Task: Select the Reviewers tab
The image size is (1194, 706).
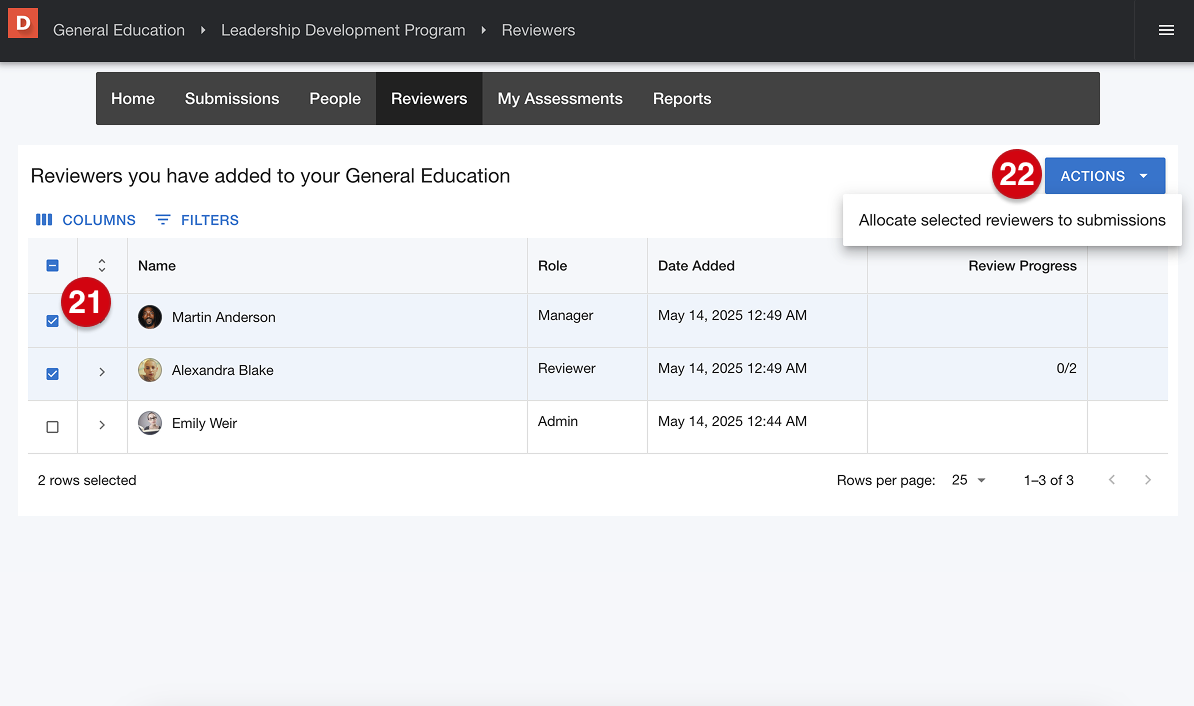Action: [x=429, y=98]
